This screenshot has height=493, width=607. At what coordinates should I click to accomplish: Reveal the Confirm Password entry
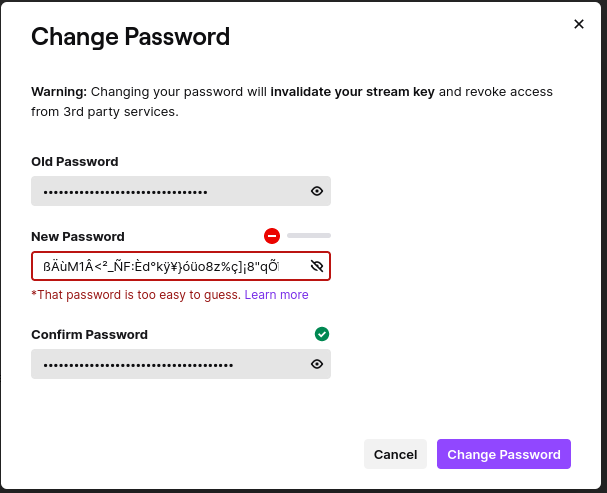[x=317, y=364]
